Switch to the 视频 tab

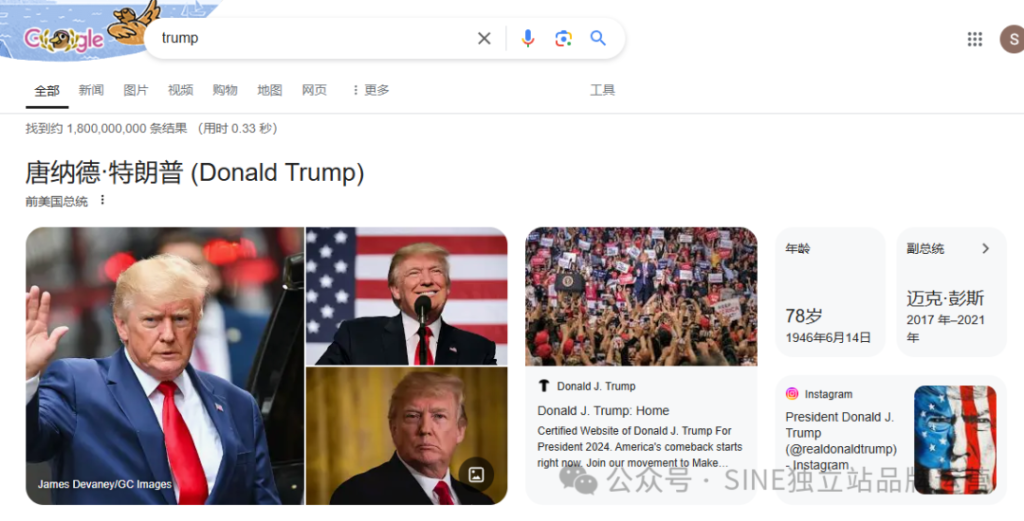click(x=180, y=90)
